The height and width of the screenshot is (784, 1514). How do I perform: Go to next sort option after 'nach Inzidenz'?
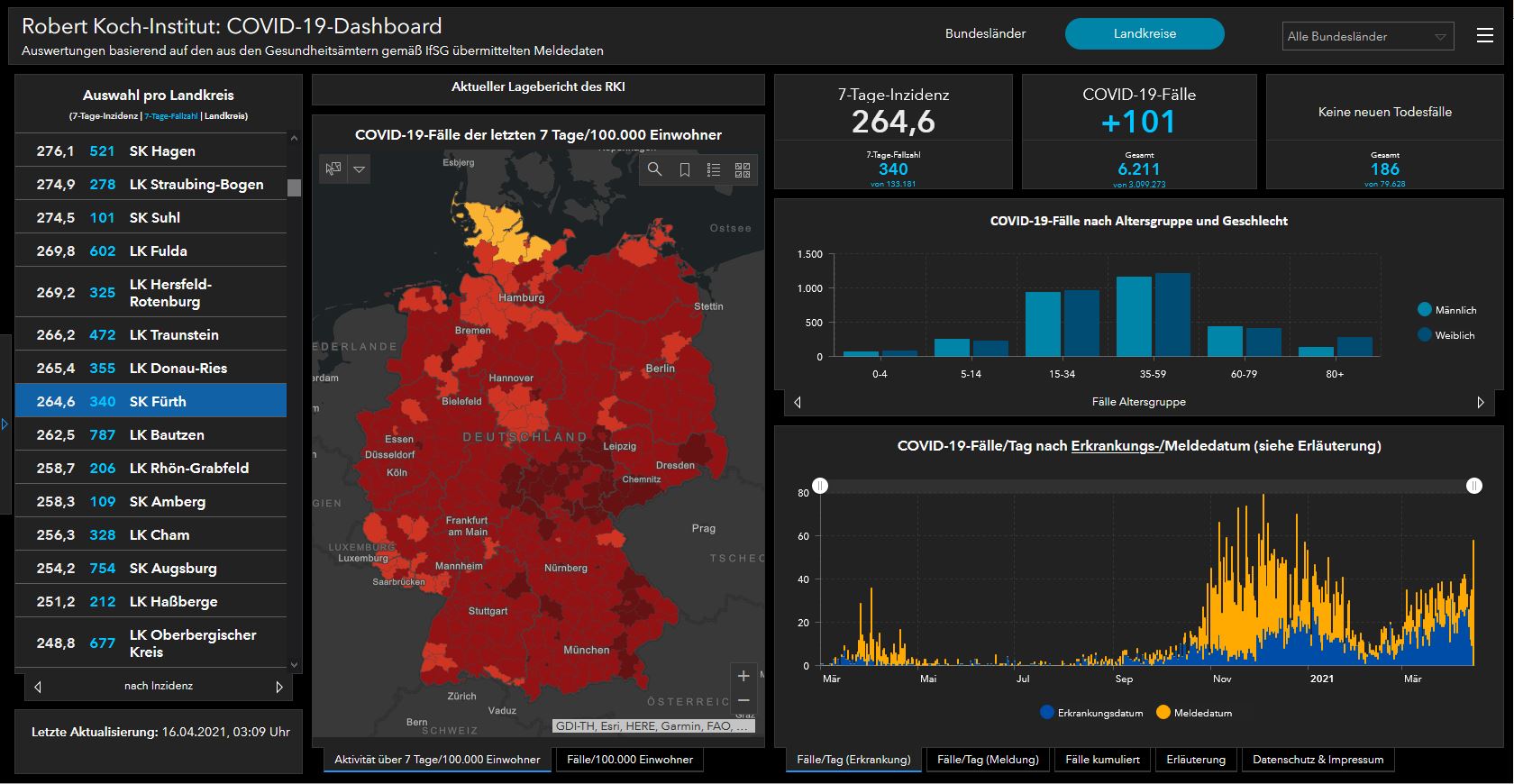pos(279,687)
